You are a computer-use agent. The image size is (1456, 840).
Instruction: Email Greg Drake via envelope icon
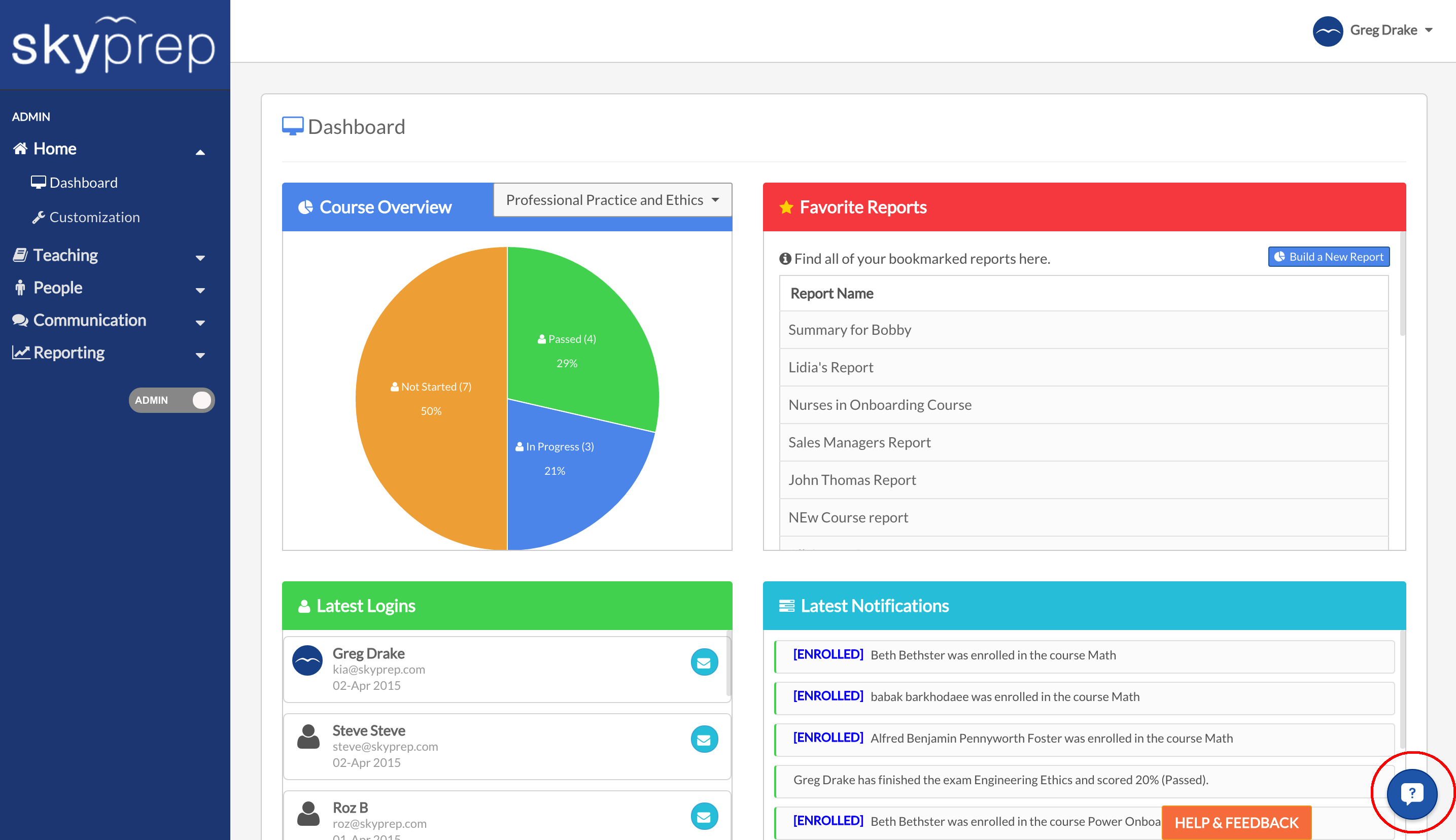point(704,662)
